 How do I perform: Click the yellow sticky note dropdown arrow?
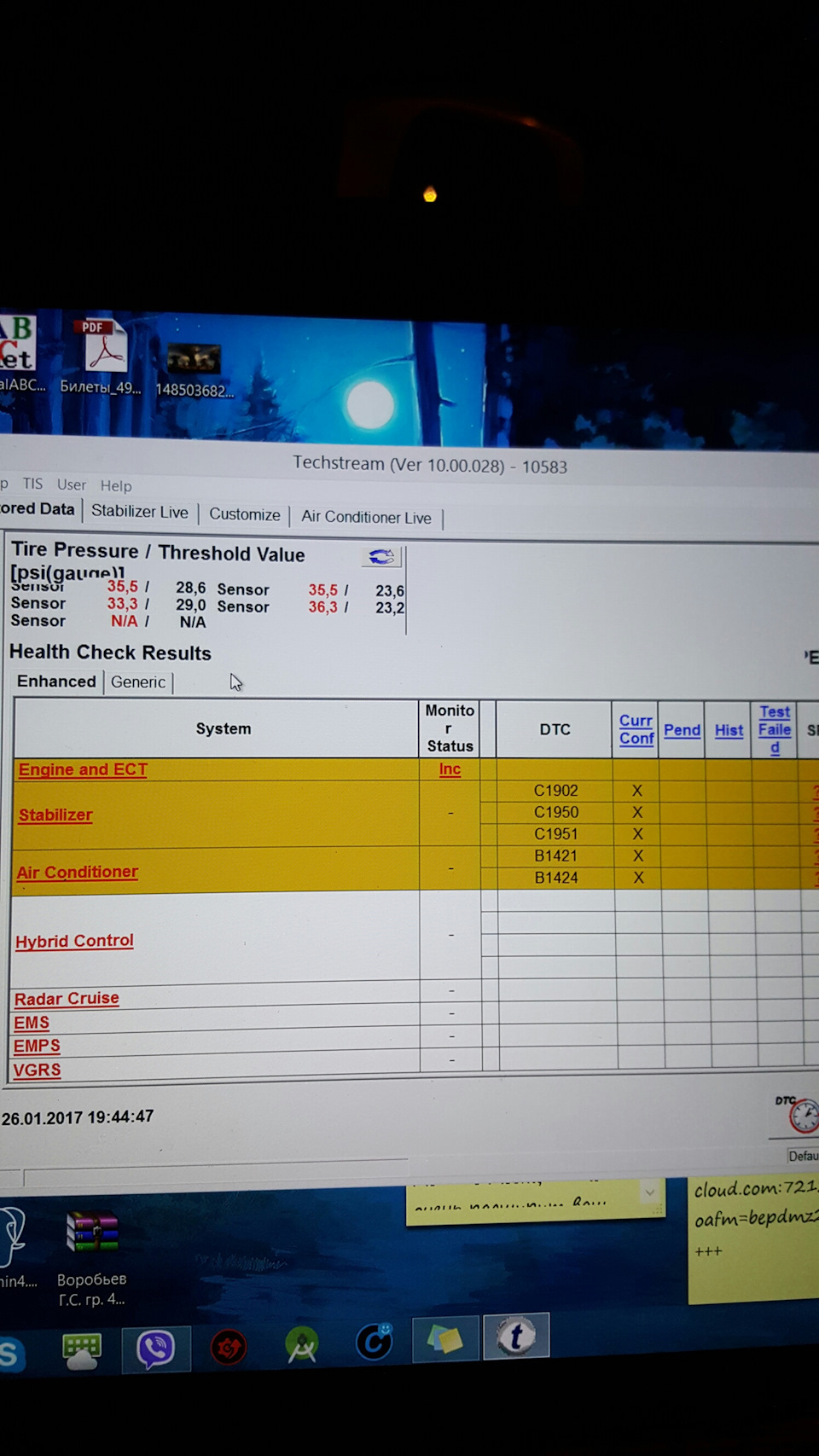click(x=650, y=1192)
